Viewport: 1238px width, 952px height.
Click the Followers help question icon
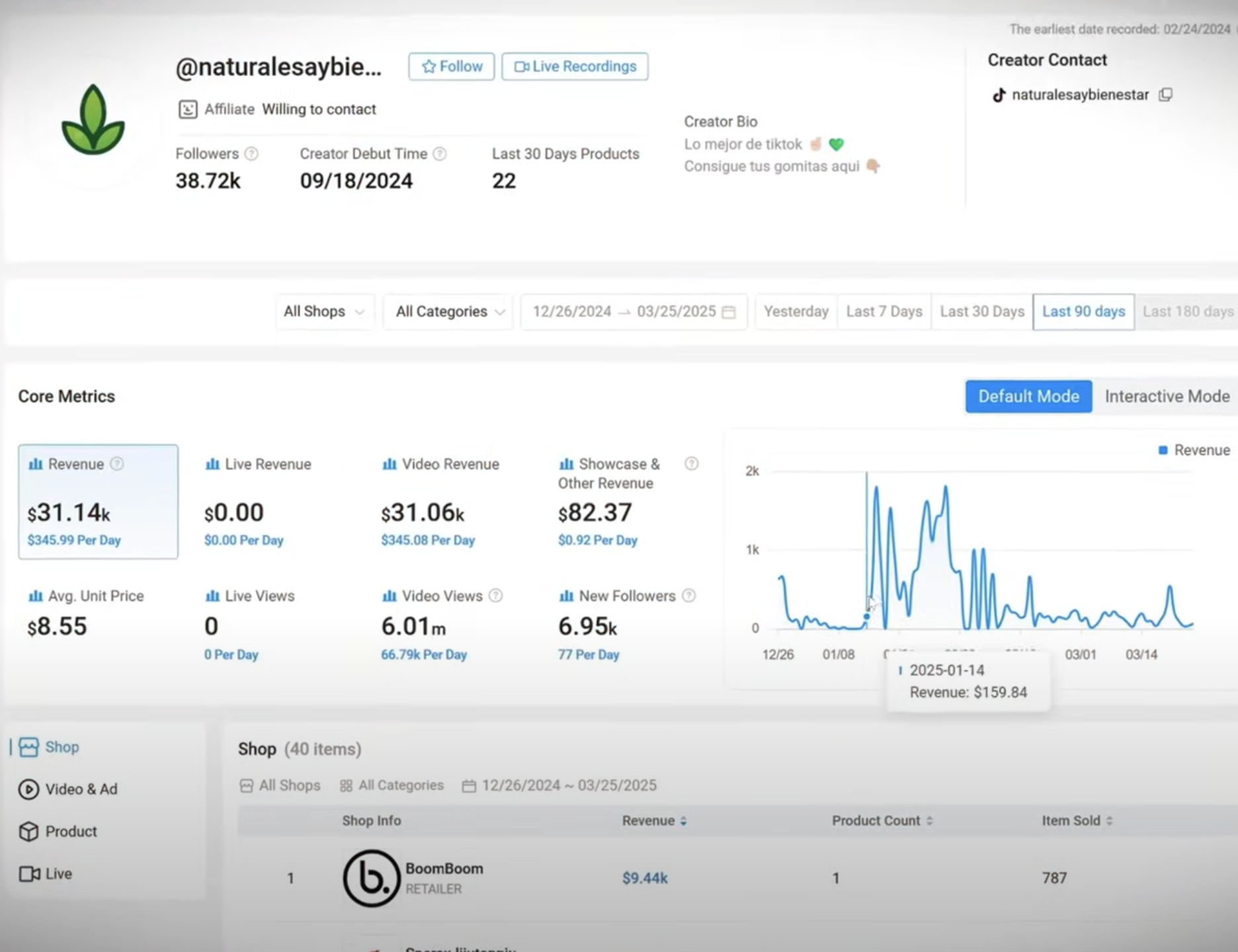pos(251,154)
